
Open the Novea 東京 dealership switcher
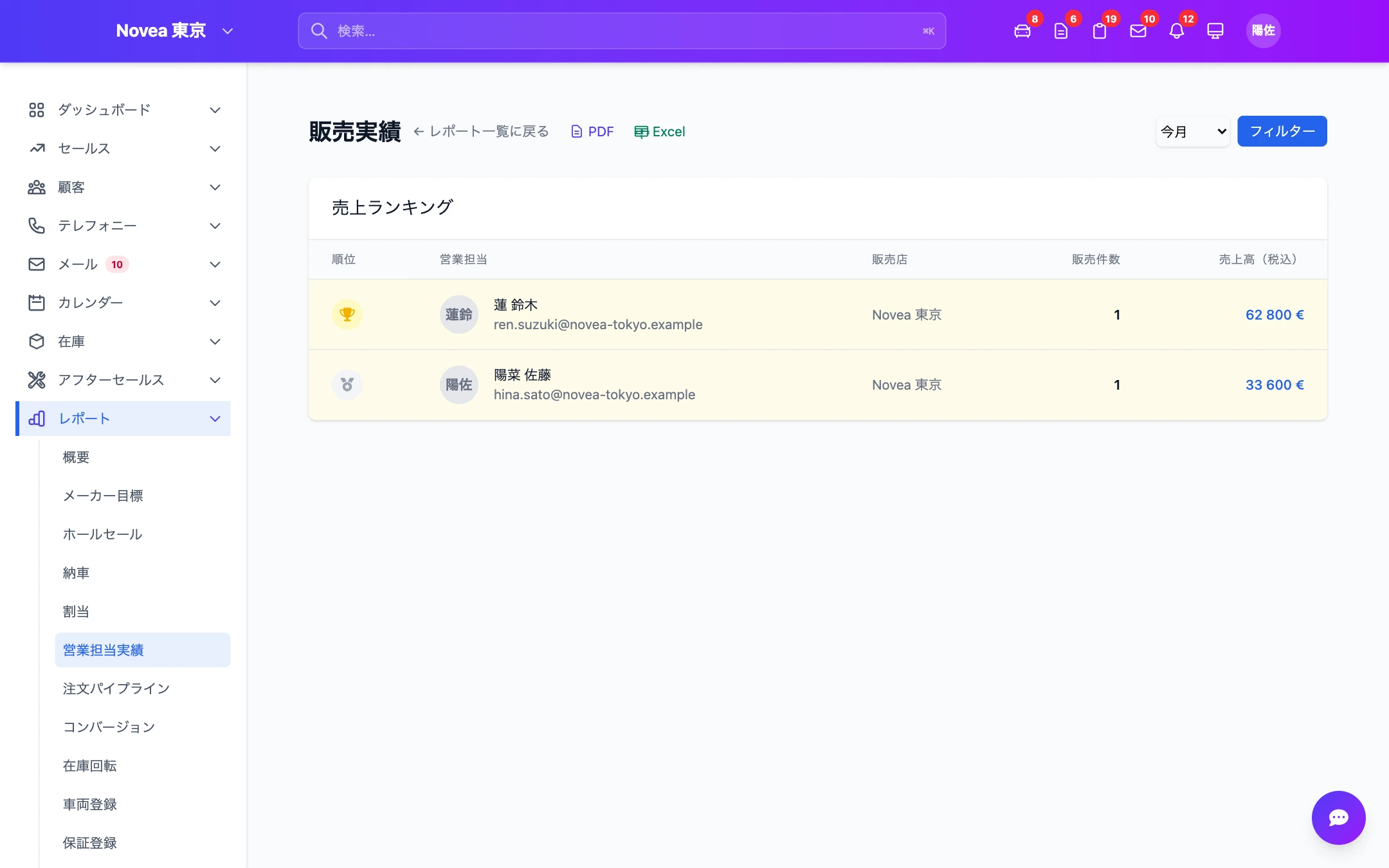174,31
